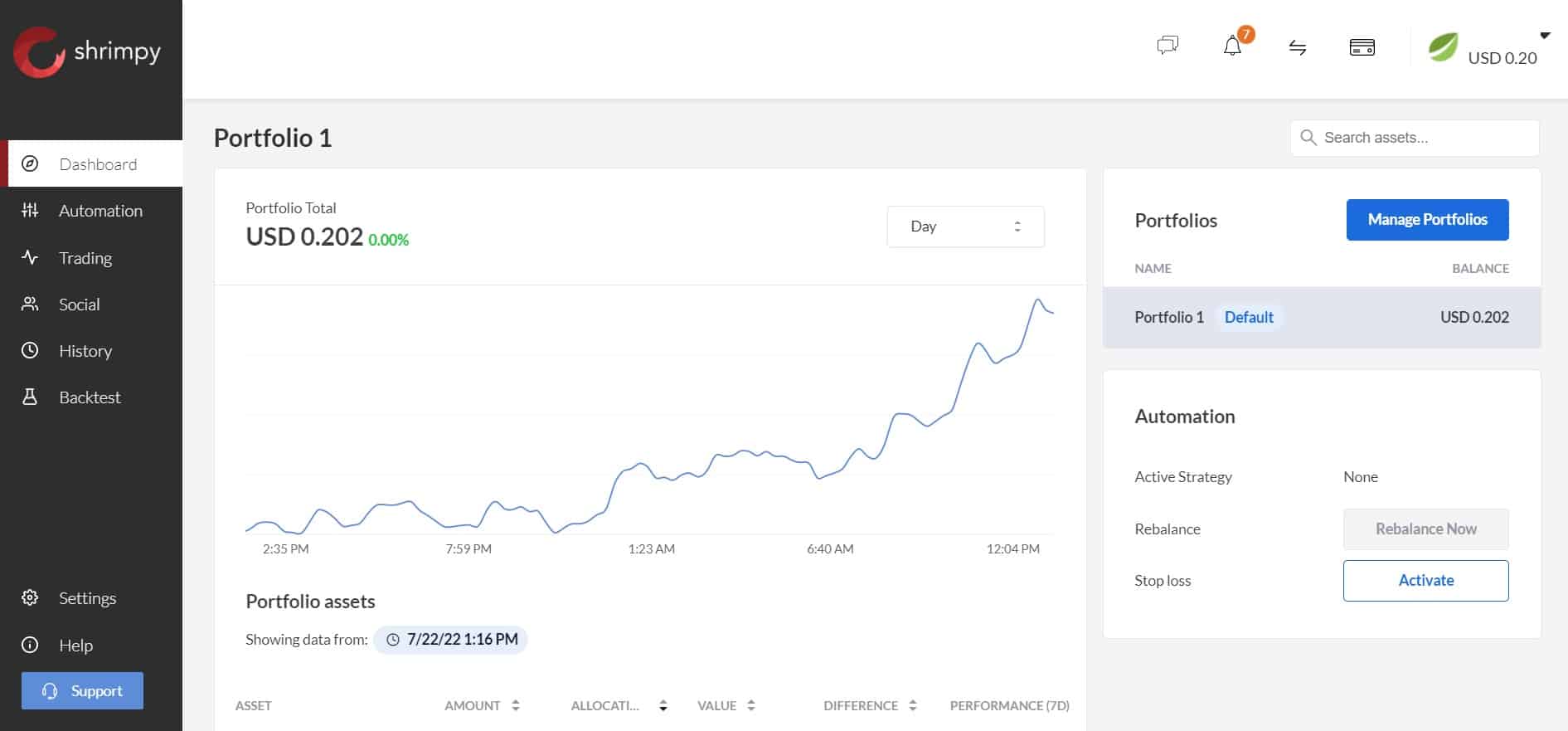Click the Social people icon

(30, 304)
